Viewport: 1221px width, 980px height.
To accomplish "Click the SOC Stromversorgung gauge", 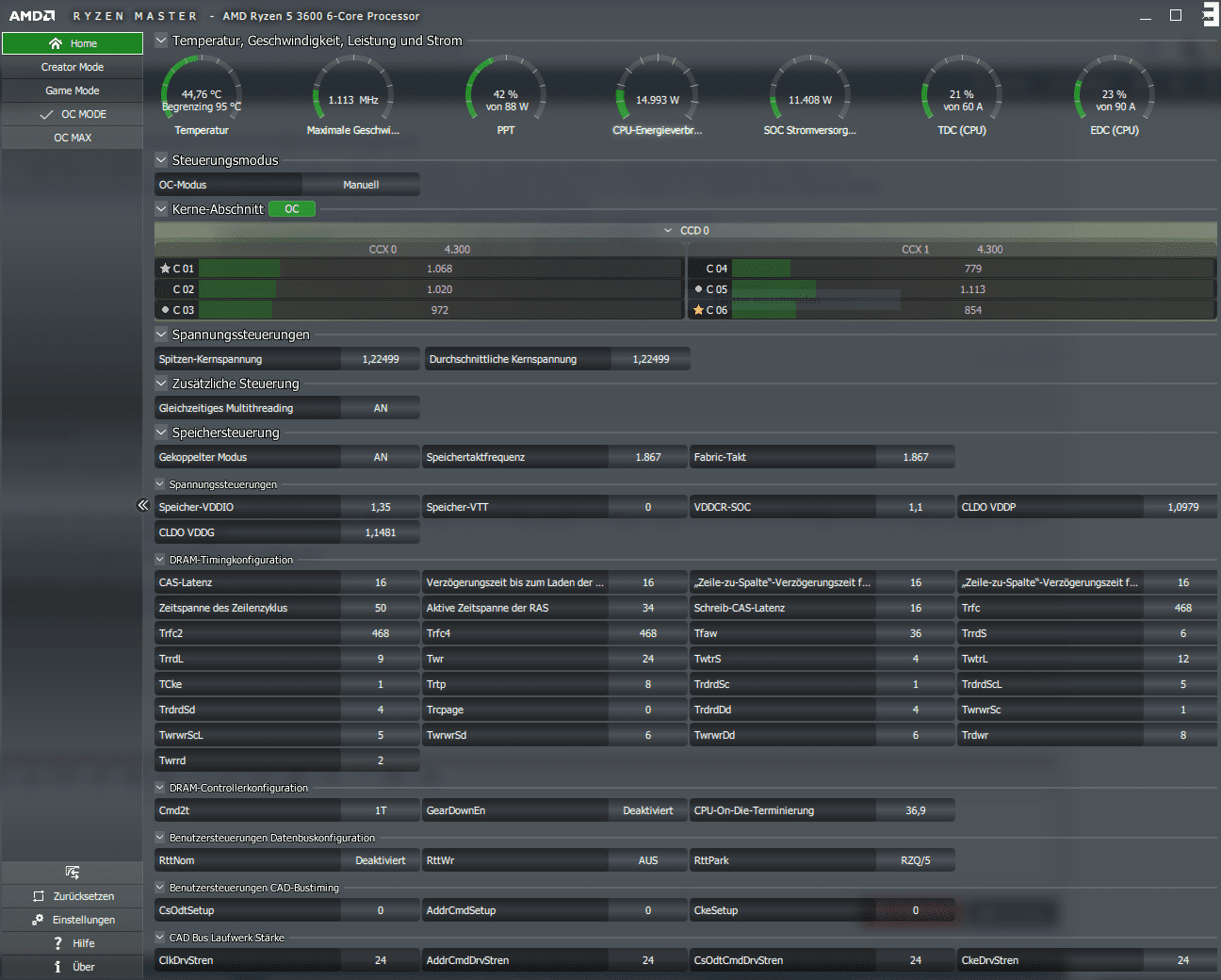I will coord(810,94).
